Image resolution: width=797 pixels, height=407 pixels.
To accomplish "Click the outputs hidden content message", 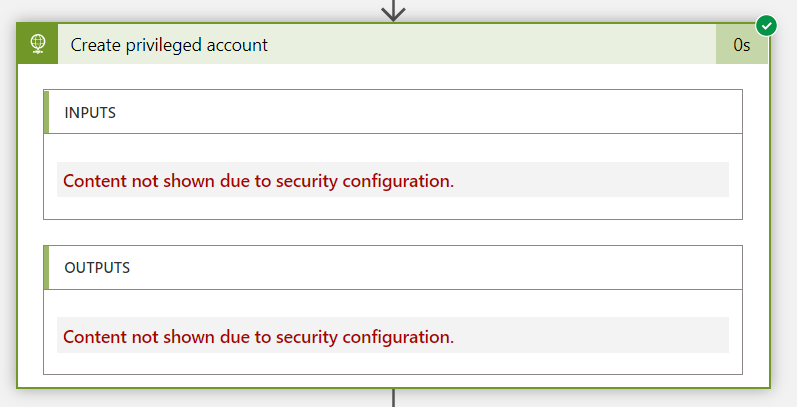I will pyautogui.click(x=258, y=336).
